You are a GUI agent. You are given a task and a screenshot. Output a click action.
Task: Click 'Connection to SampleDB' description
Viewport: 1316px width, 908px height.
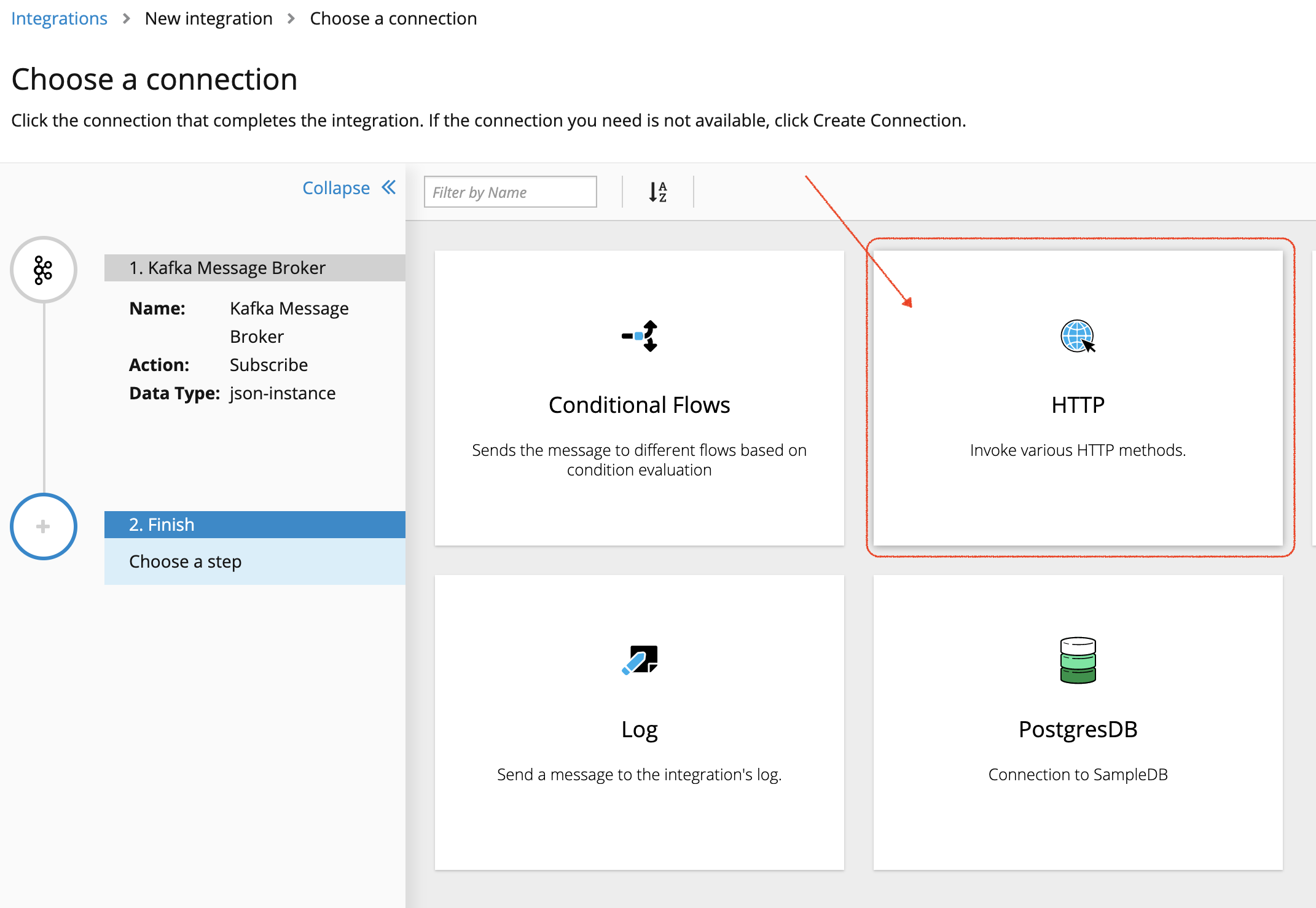pos(1078,775)
